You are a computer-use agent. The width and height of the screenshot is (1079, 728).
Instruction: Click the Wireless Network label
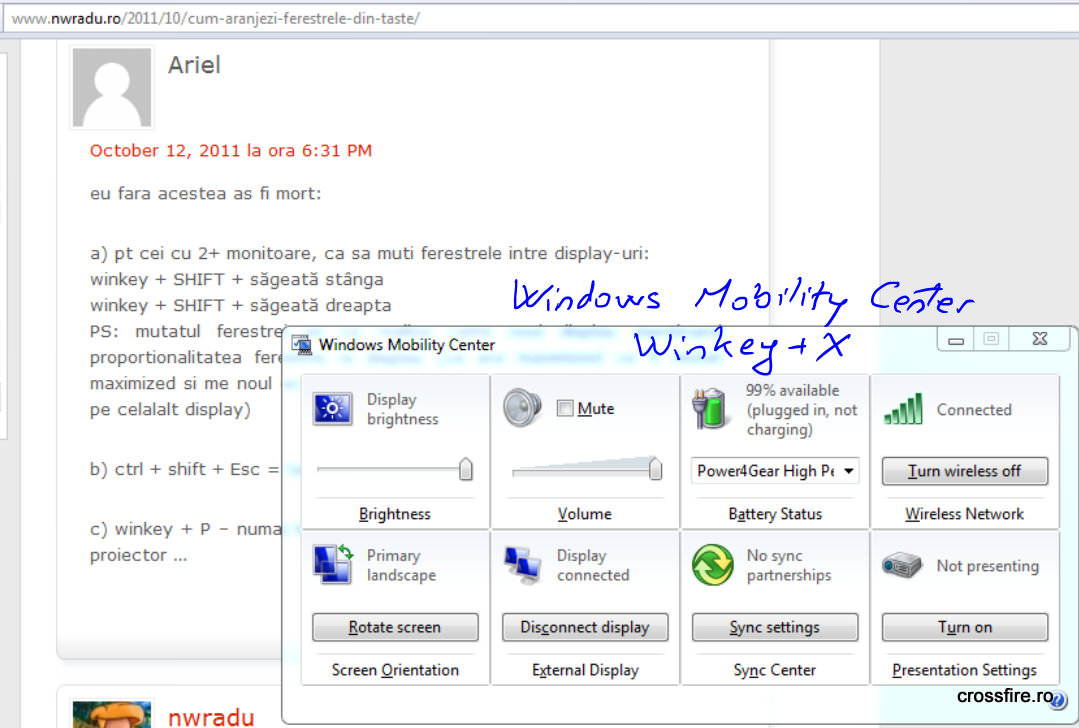[964, 514]
